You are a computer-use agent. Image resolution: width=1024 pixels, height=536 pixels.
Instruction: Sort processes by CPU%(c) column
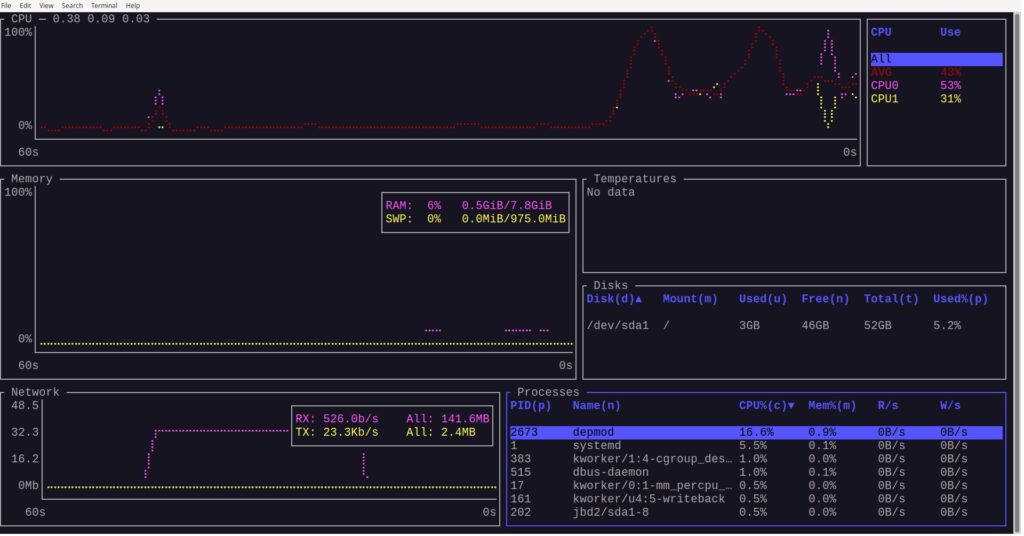point(766,406)
